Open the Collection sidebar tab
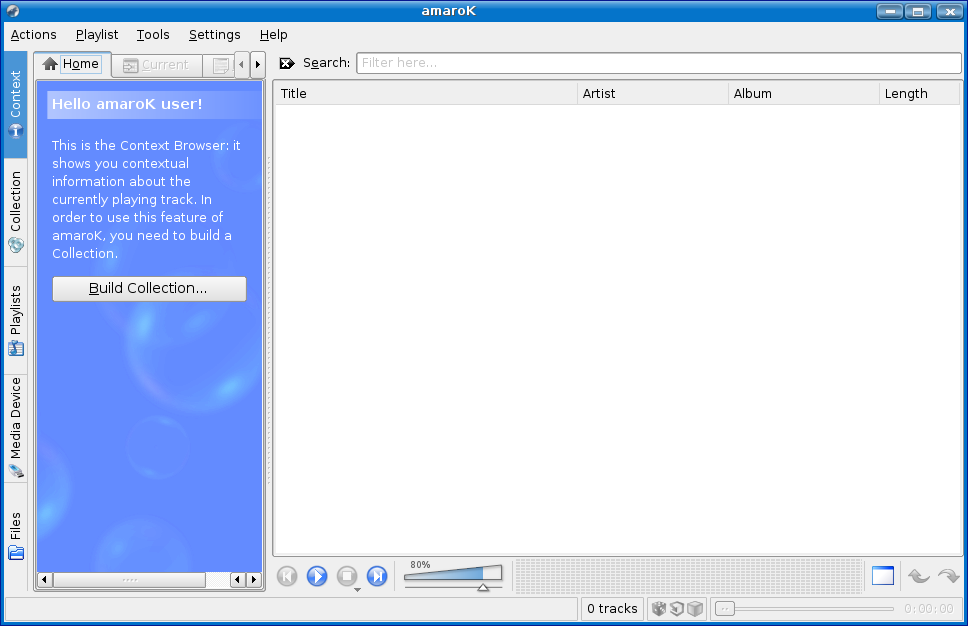968x626 pixels. tap(16, 212)
